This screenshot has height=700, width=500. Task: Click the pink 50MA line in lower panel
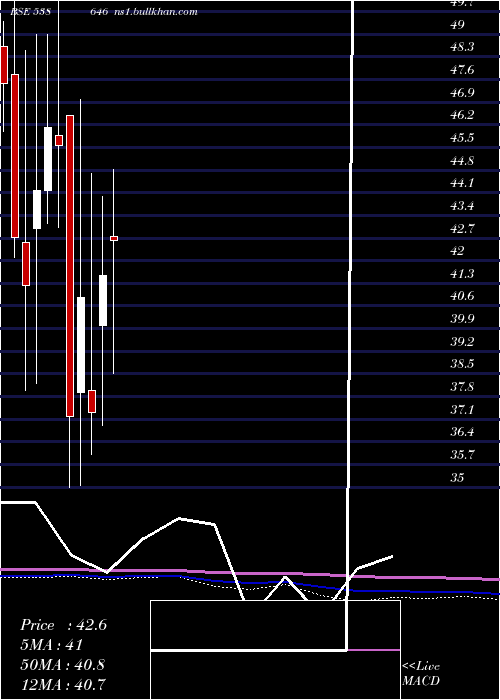250,573
